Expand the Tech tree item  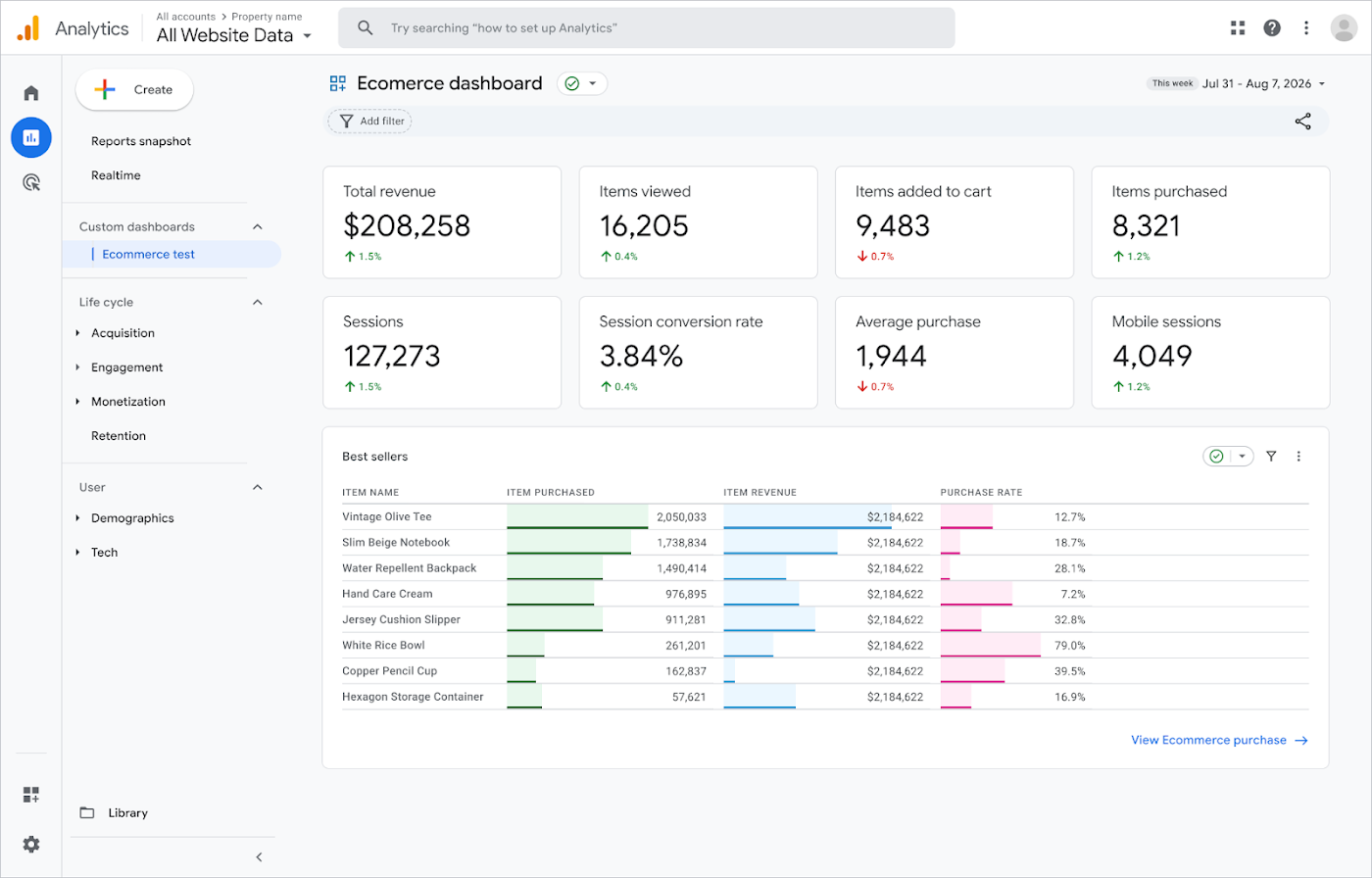point(78,553)
